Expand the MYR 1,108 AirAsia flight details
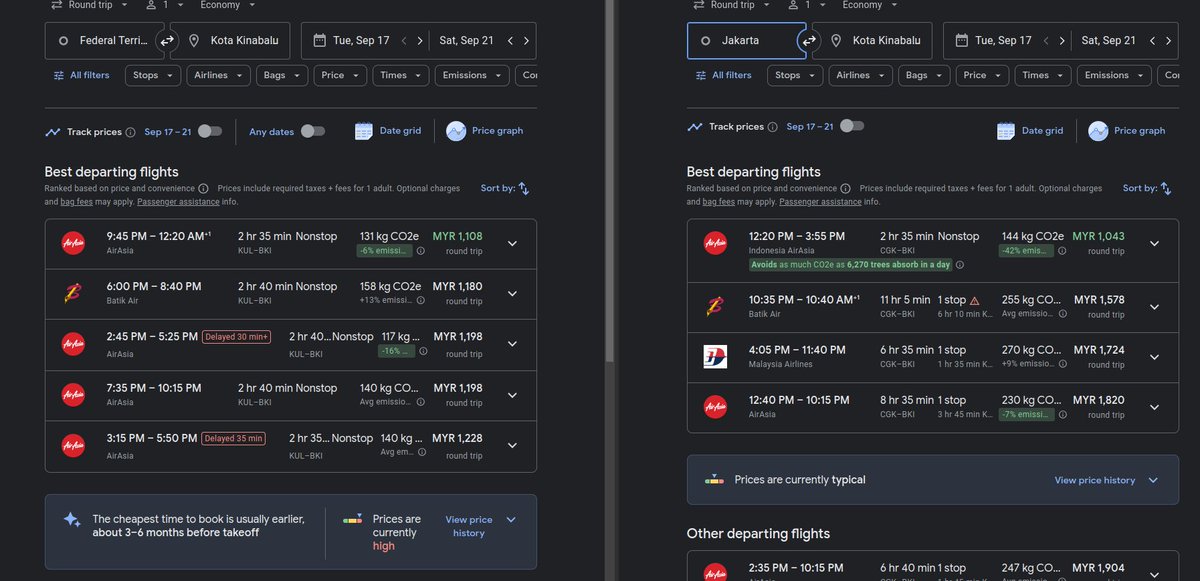 [x=512, y=243]
